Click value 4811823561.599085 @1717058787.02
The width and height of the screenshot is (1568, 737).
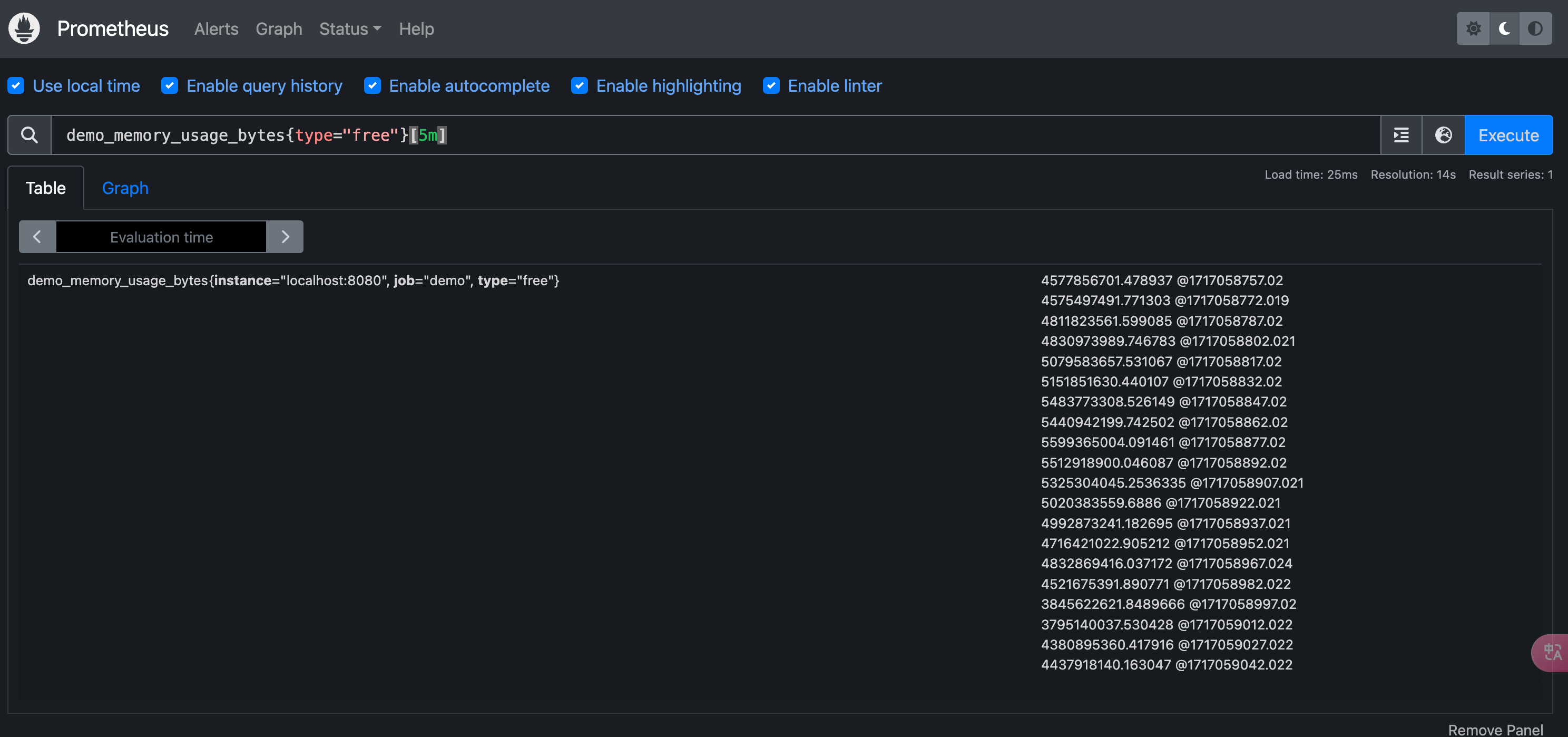point(1161,321)
